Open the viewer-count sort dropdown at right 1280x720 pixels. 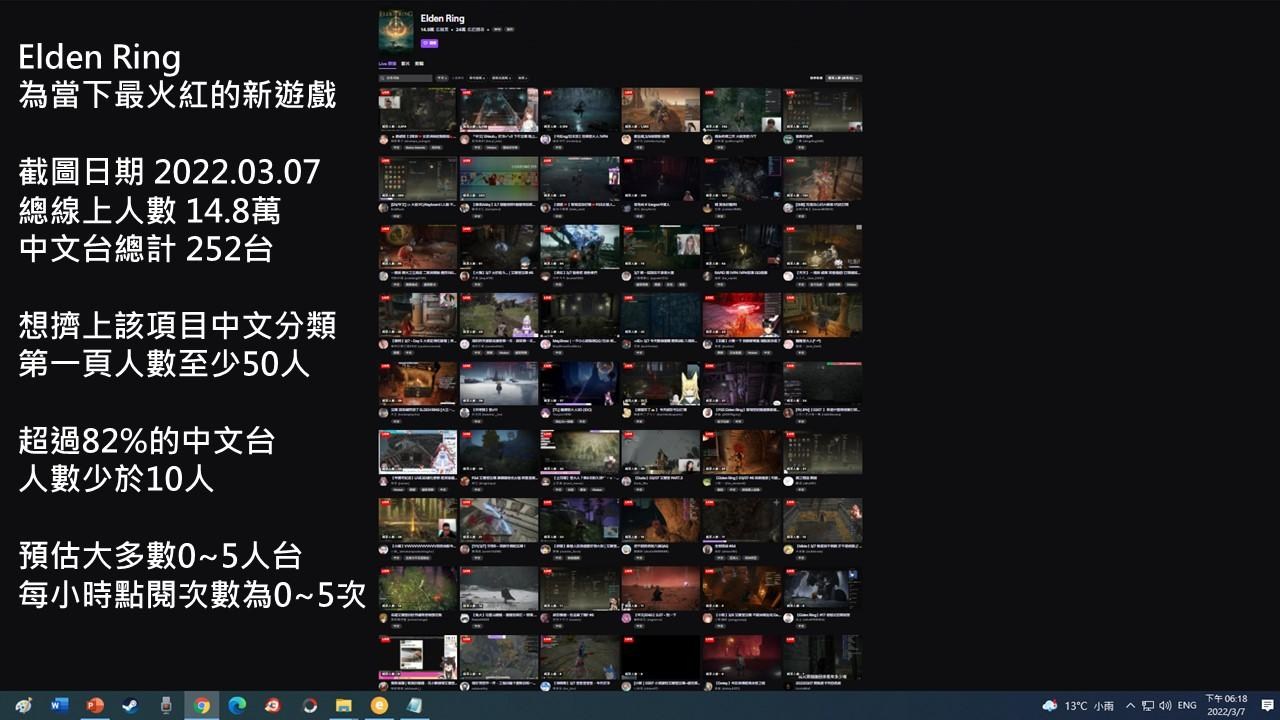coord(843,78)
